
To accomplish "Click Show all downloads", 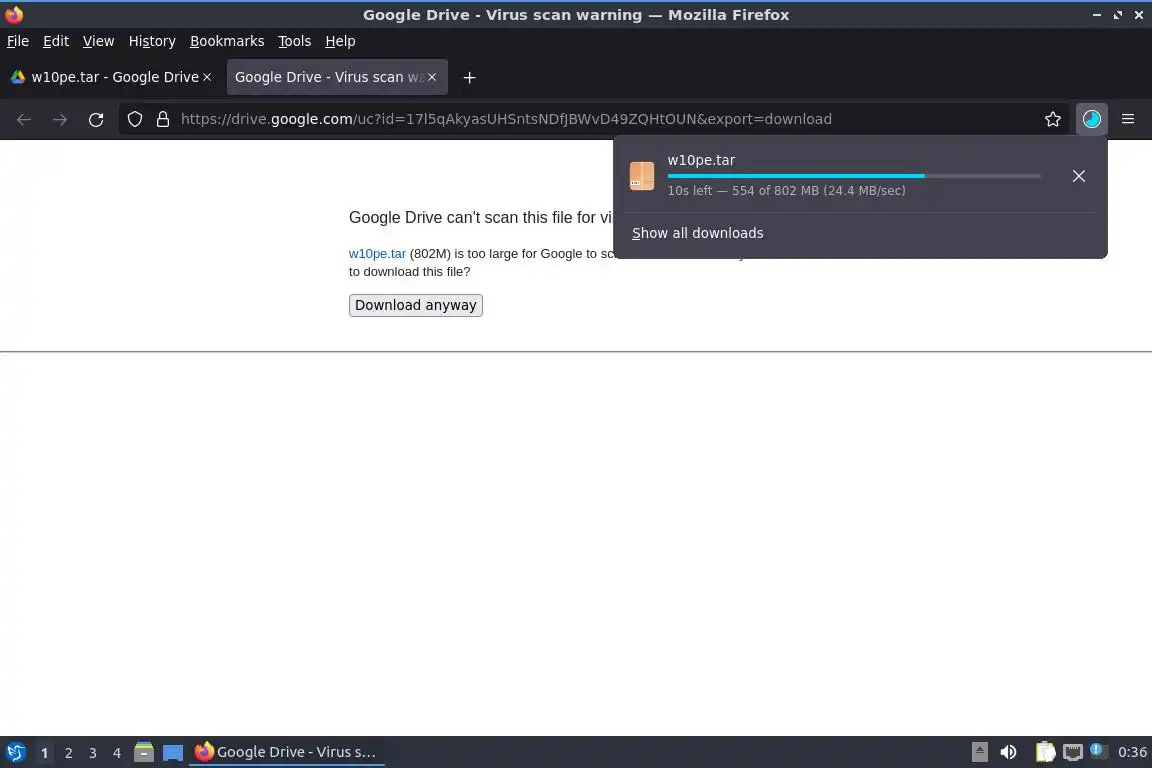I will click(x=697, y=233).
